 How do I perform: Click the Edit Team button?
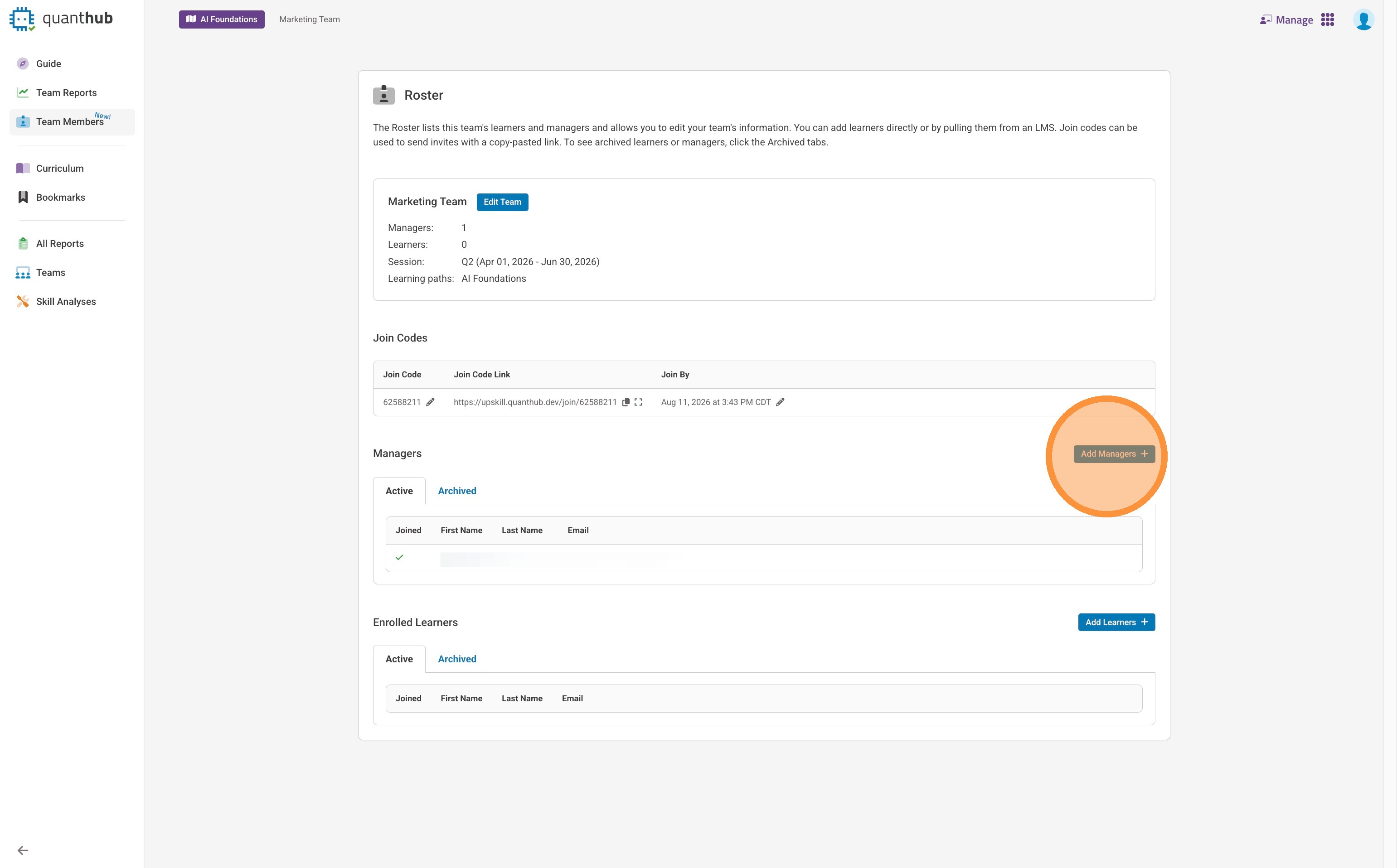tap(502, 202)
